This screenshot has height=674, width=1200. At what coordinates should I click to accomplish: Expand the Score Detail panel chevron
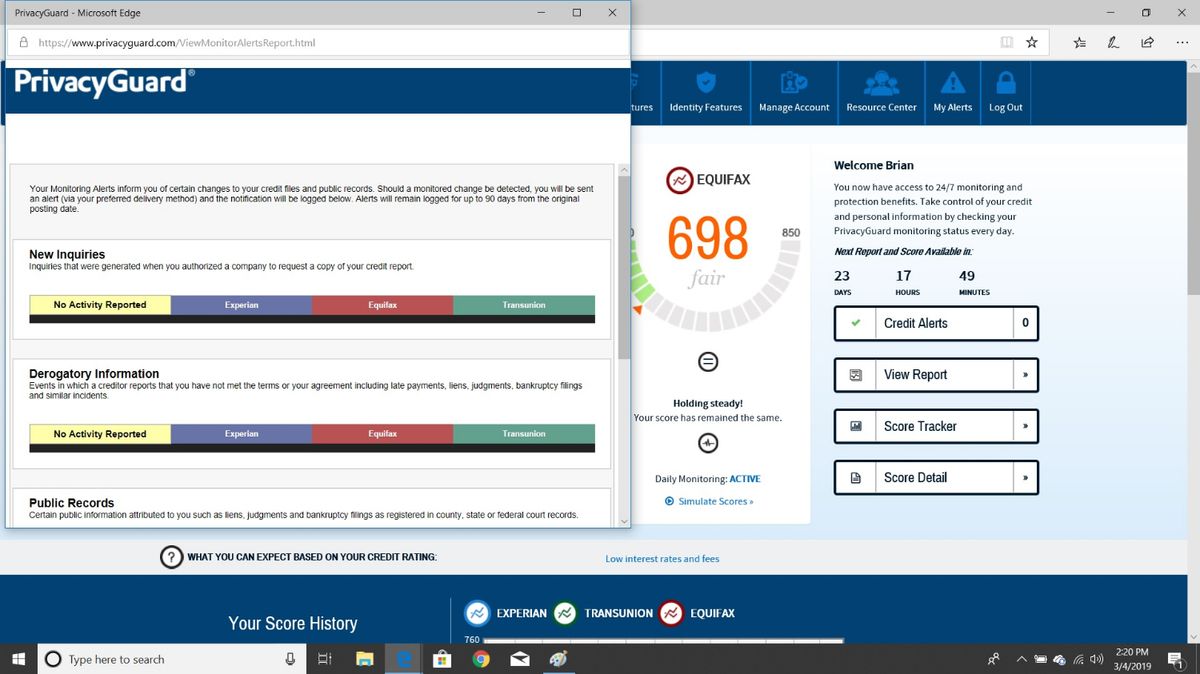[1024, 477]
